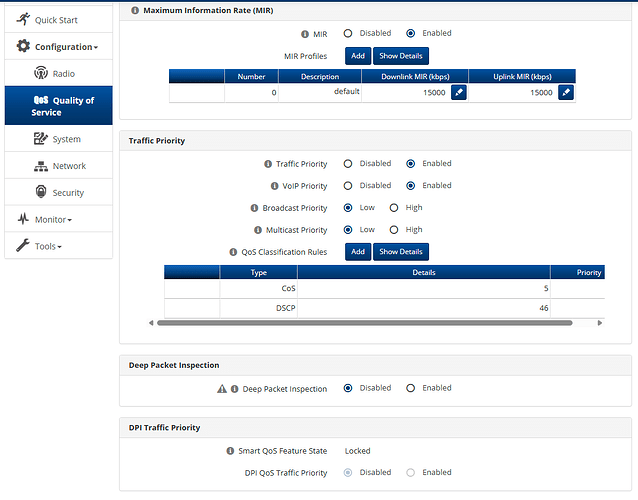This screenshot has height=500, width=638.
Task: Edit the Downlink MIR value pencil icon
Action: (x=459, y=92)
